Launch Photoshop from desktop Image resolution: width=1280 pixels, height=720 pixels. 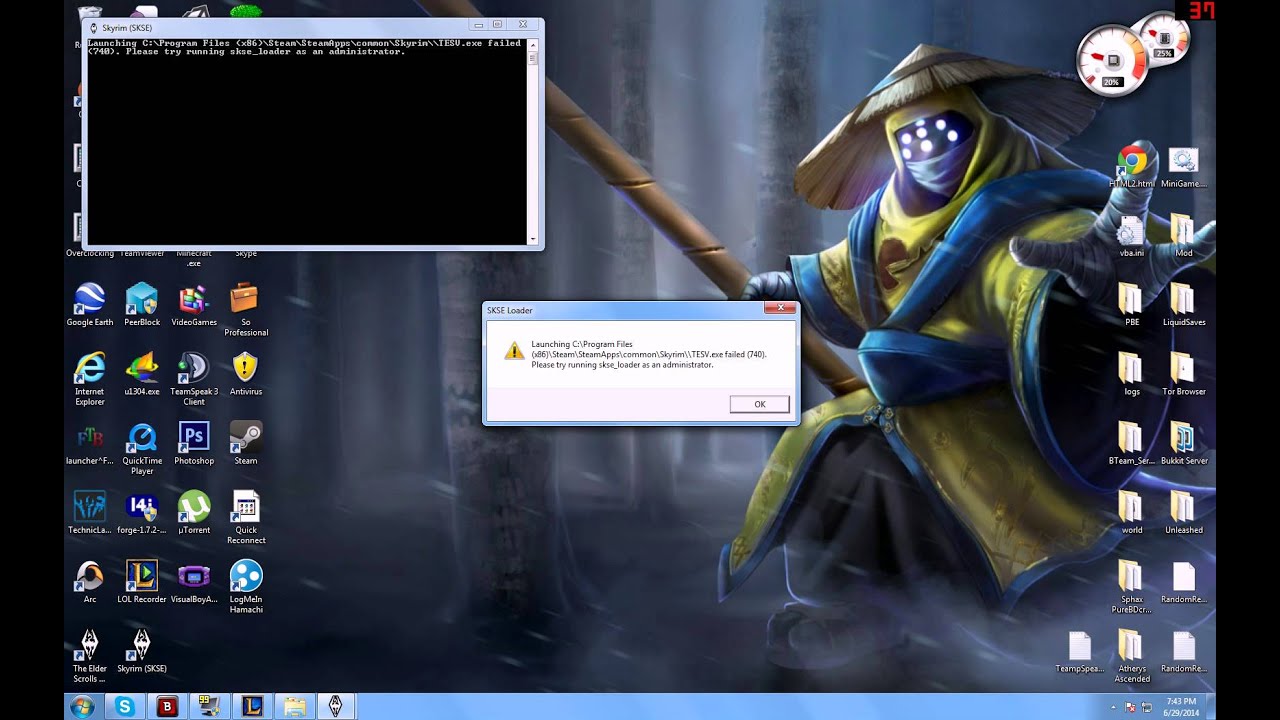[x=194, y=443]
